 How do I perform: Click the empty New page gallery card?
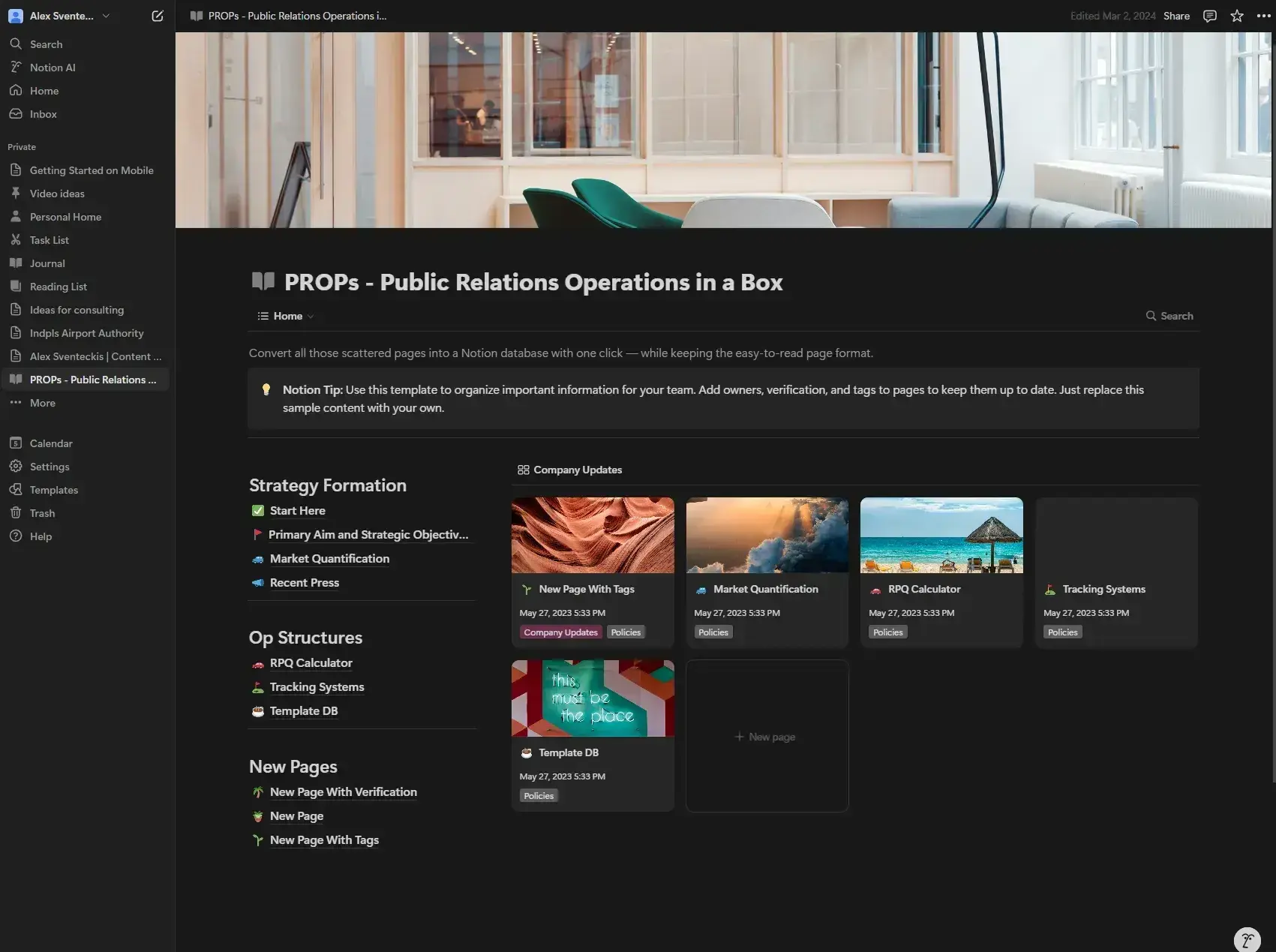pyautogui.click(x=766, y=736)
